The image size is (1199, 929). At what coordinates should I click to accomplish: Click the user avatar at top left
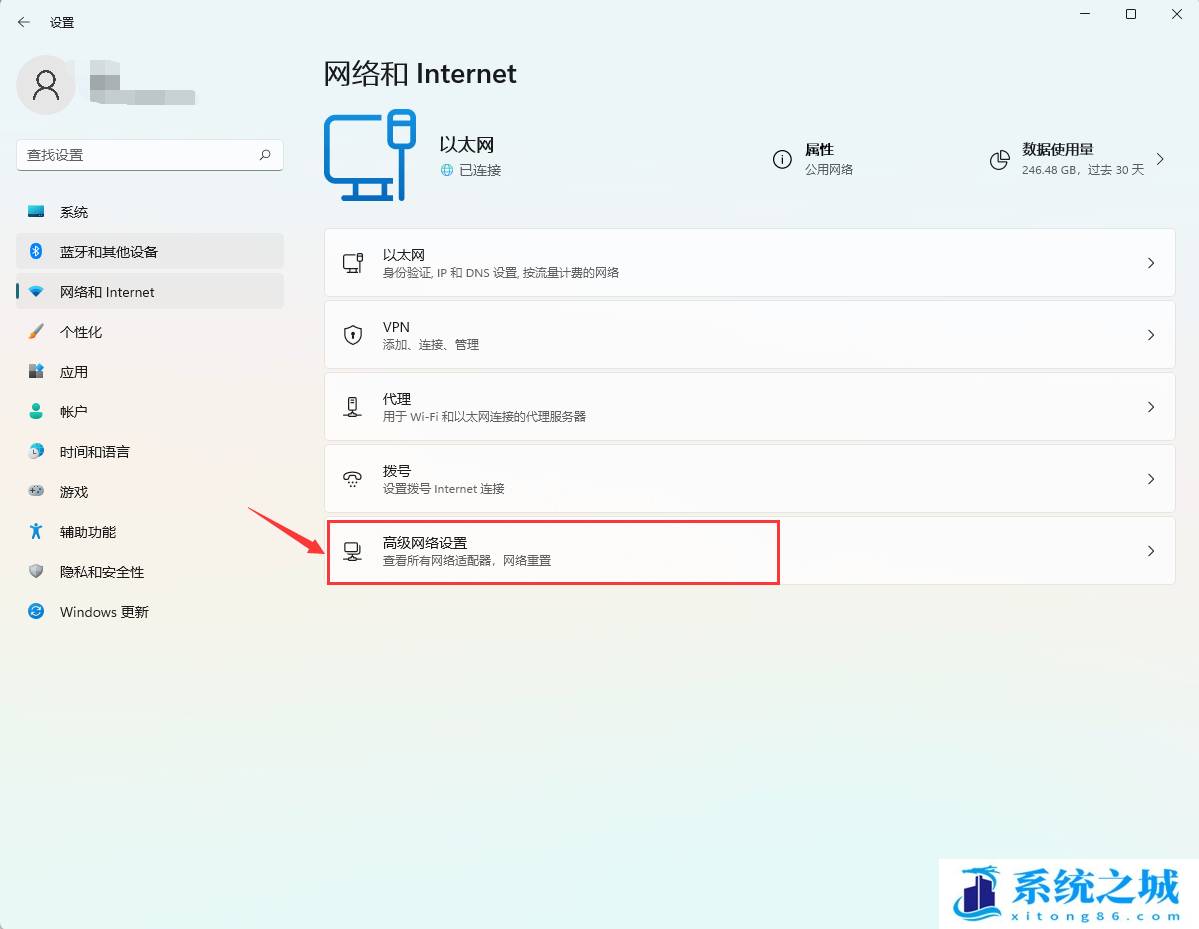(x=45, y=85)
